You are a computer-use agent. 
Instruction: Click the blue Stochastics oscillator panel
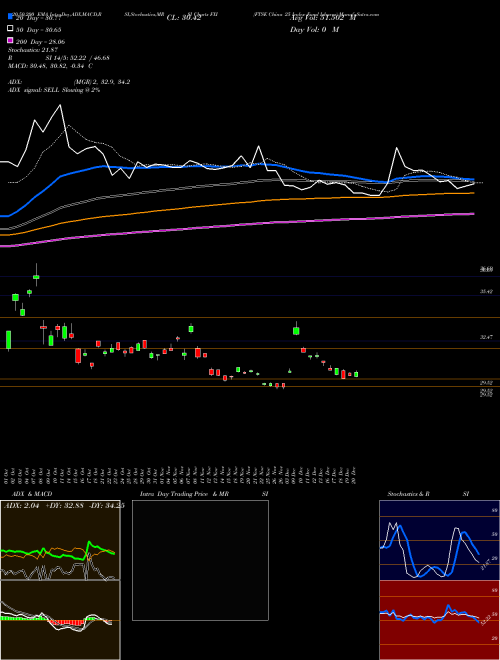coord(439,540)
